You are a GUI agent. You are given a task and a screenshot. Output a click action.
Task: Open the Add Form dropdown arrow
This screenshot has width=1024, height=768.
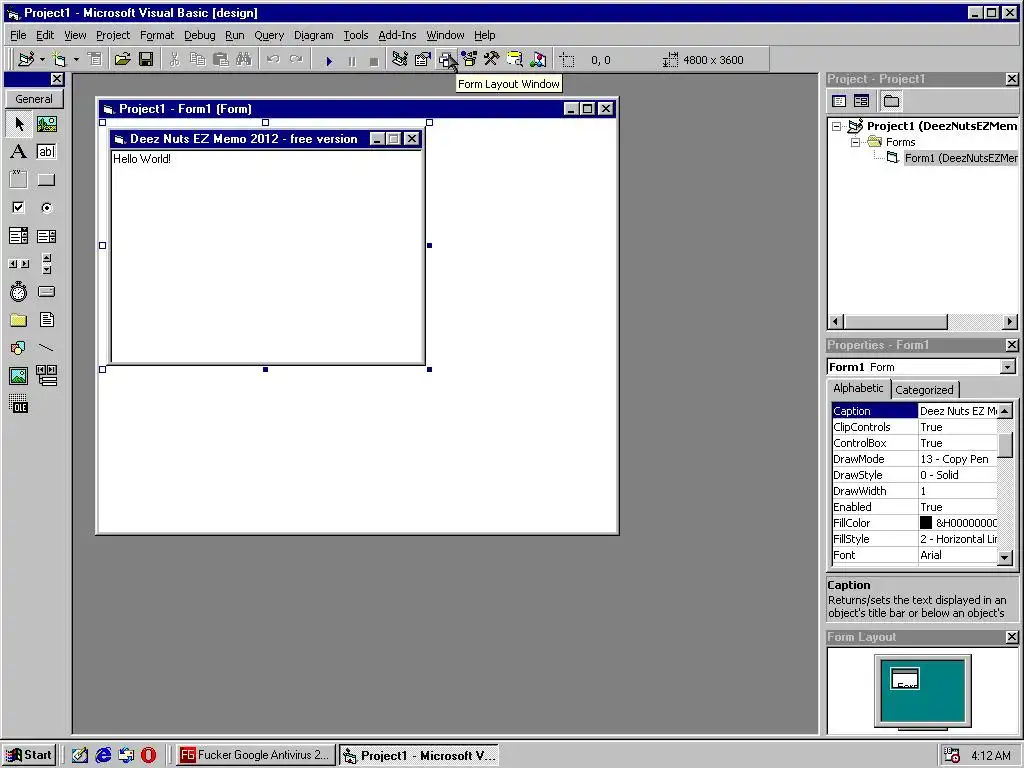click(x=76, y=59)
